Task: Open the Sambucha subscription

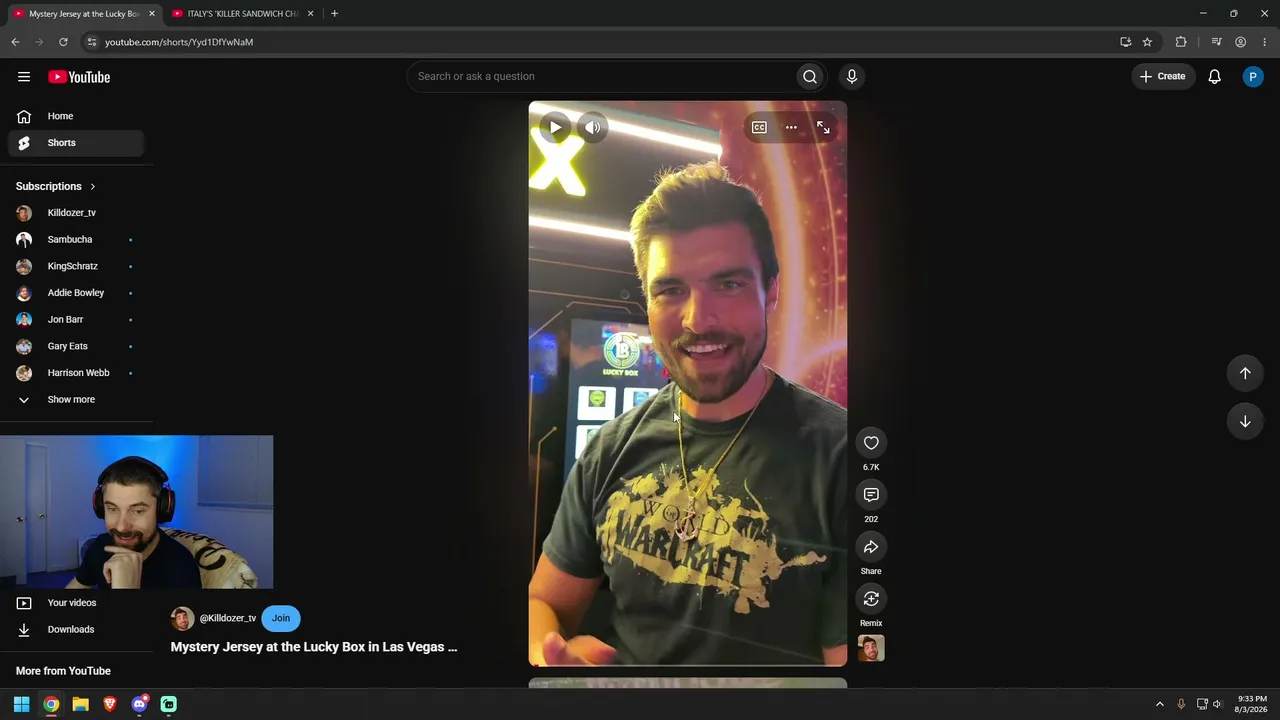Action: click(76, 240)
